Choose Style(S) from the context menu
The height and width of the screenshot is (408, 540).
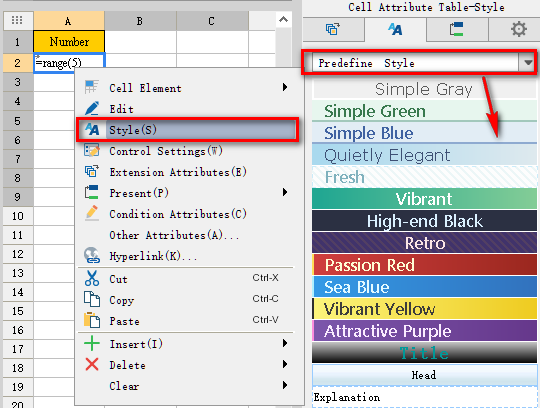[x=187, y=130]
